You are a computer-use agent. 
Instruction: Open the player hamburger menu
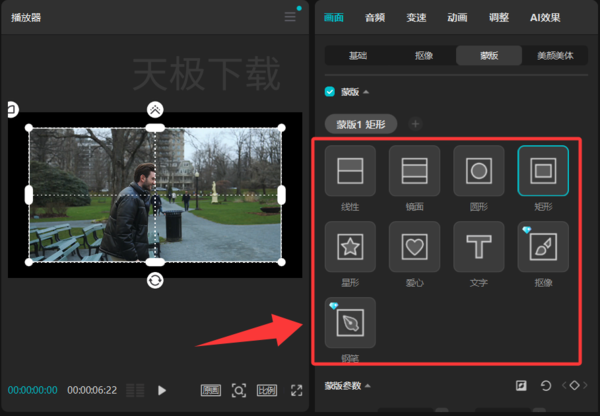pos(290,17)
